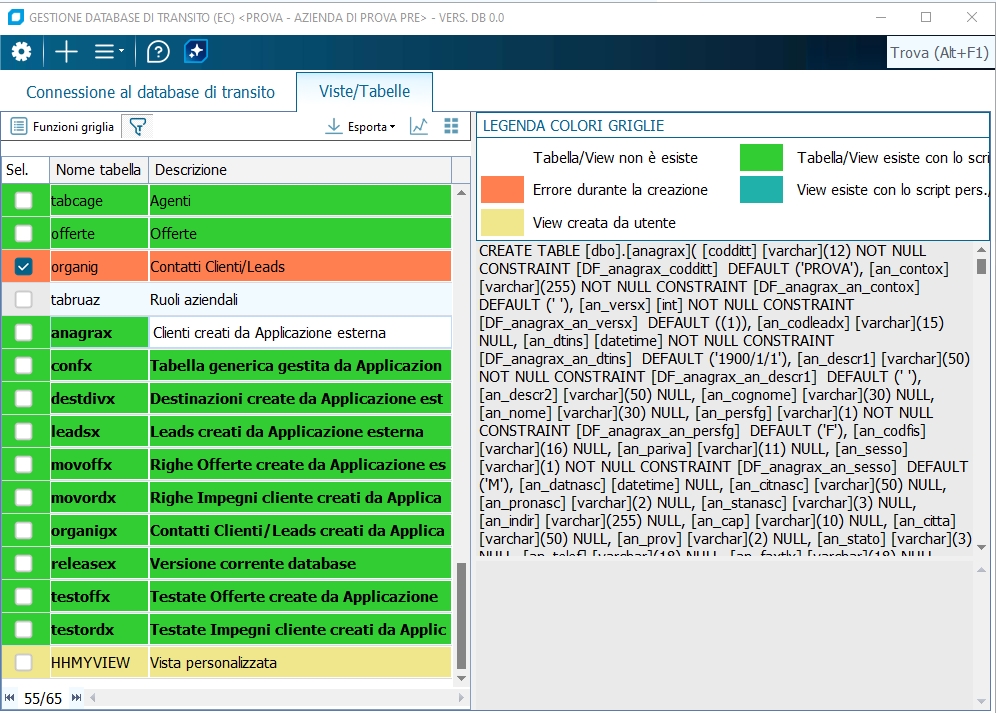Click the AI sparkle assistant icon

[x=196, y=52]
